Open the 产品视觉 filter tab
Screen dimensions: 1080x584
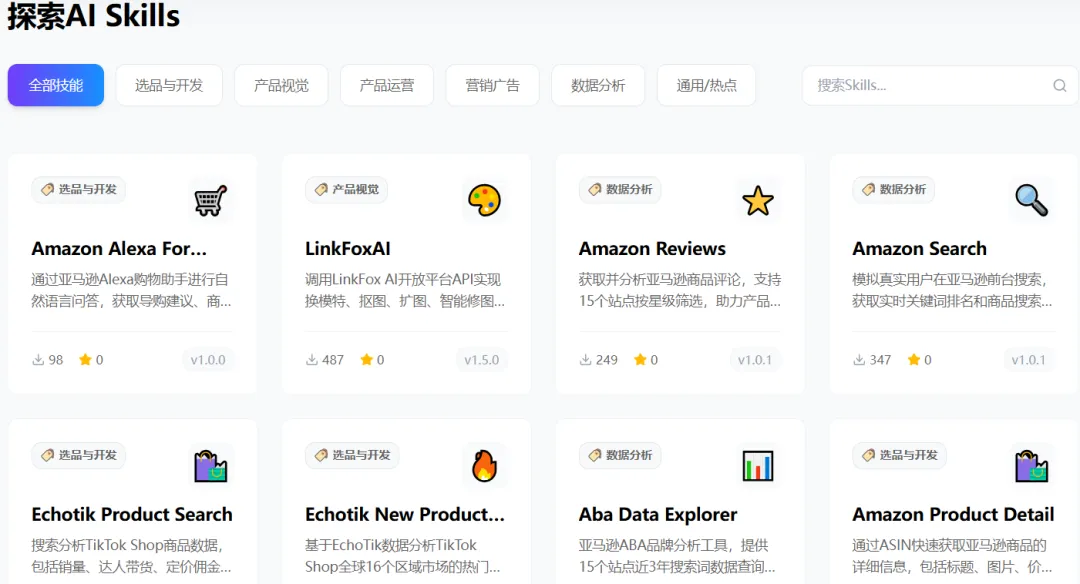tap(281, 85)
